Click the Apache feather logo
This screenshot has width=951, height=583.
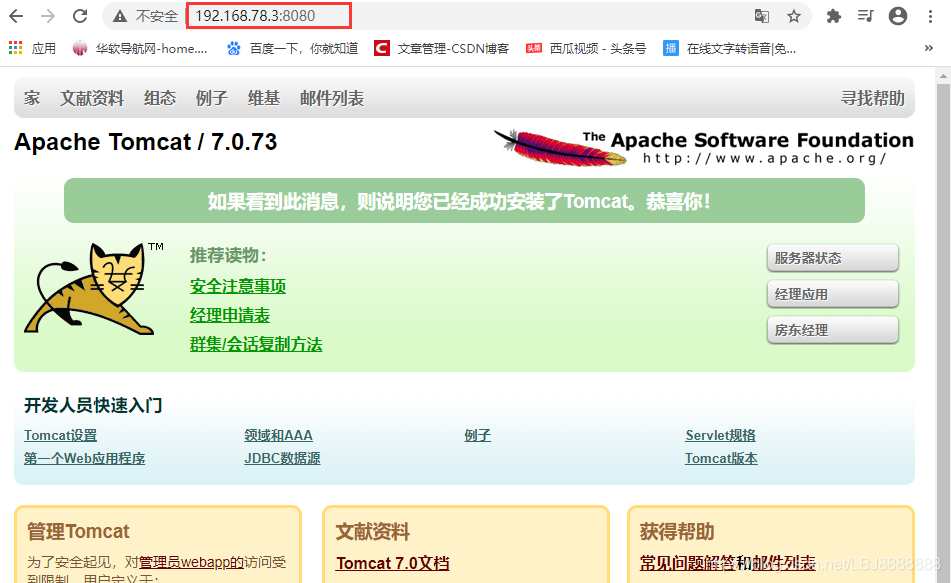click(x=561, y=147)
